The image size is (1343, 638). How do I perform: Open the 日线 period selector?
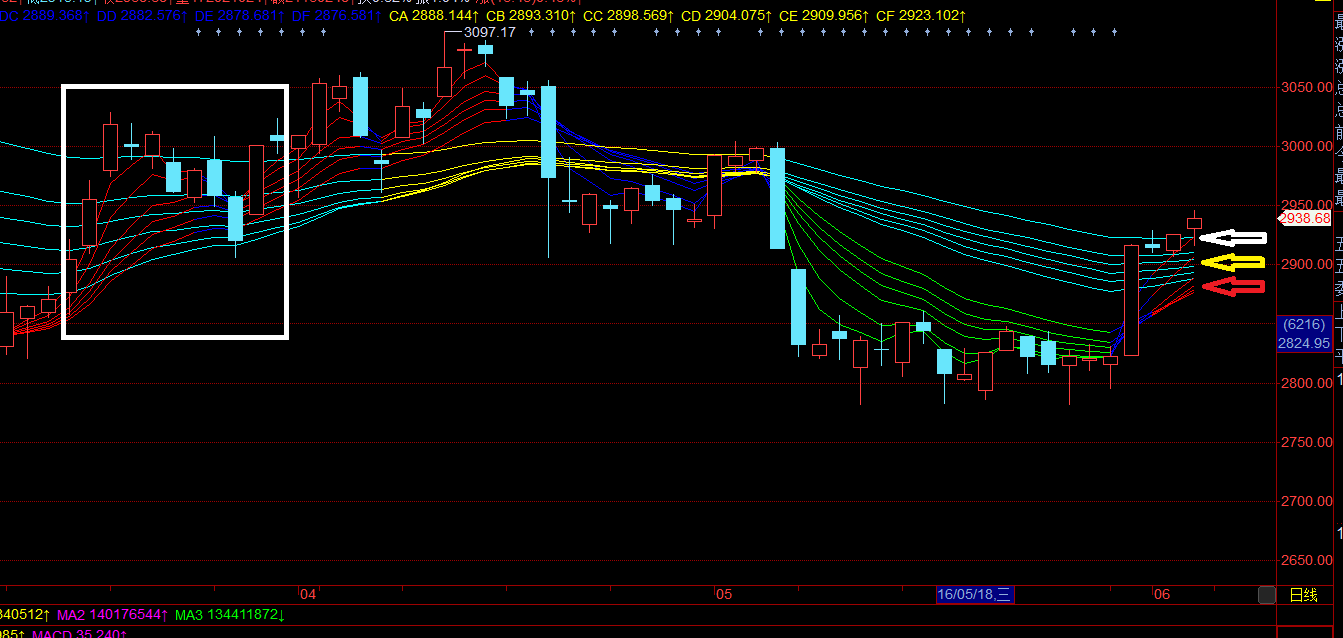pyautogui.click(x=1303, y=595)
